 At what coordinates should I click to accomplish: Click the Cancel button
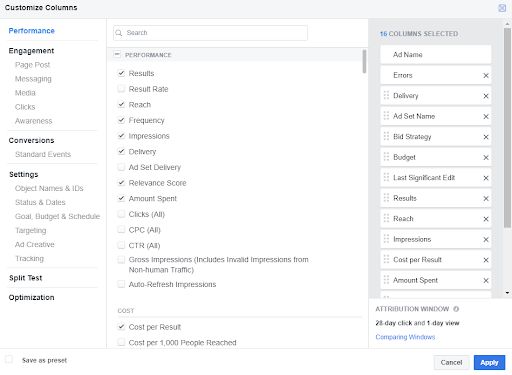pyautogui.click(x=451, y=362)
